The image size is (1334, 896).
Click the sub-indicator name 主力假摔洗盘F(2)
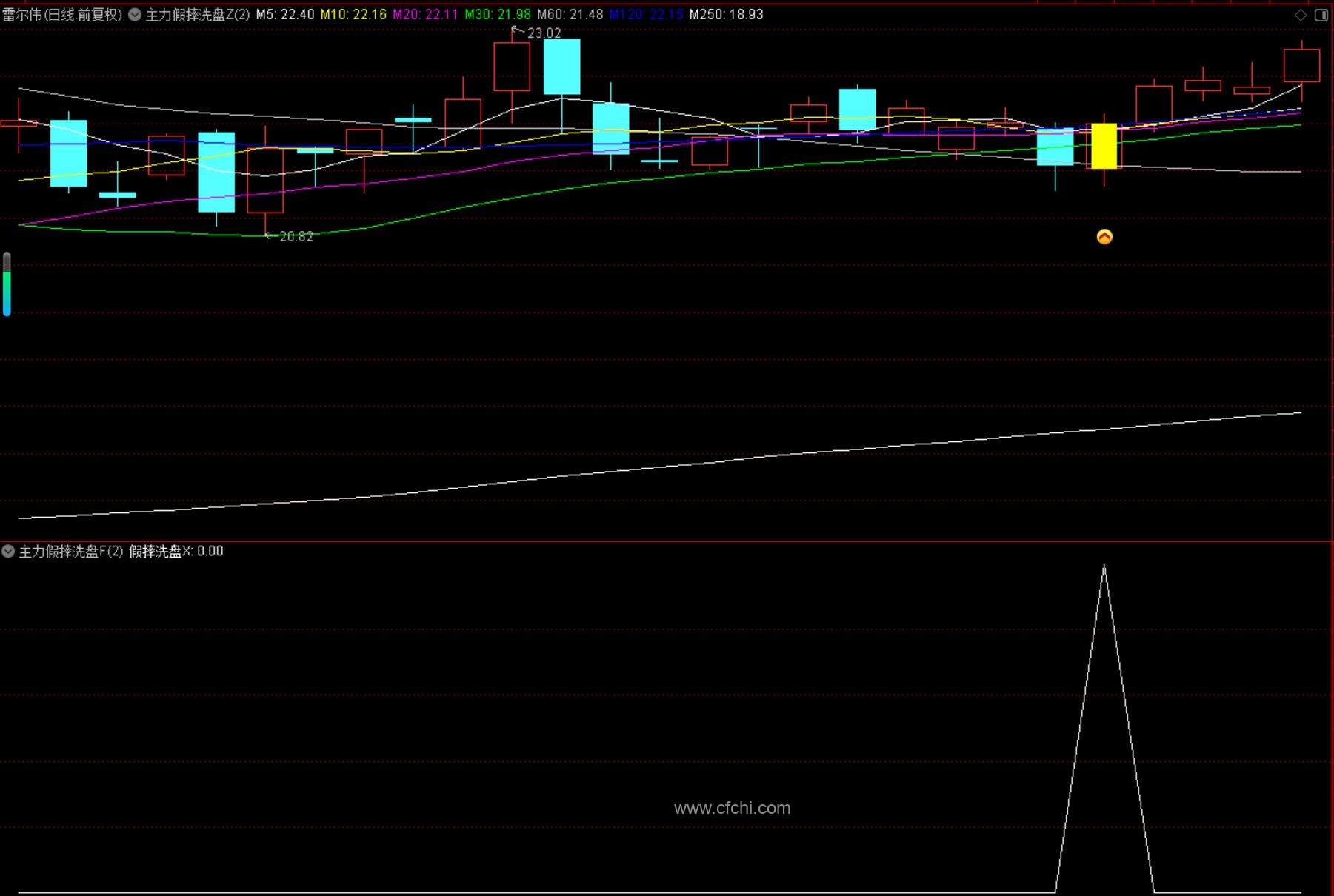71,551
